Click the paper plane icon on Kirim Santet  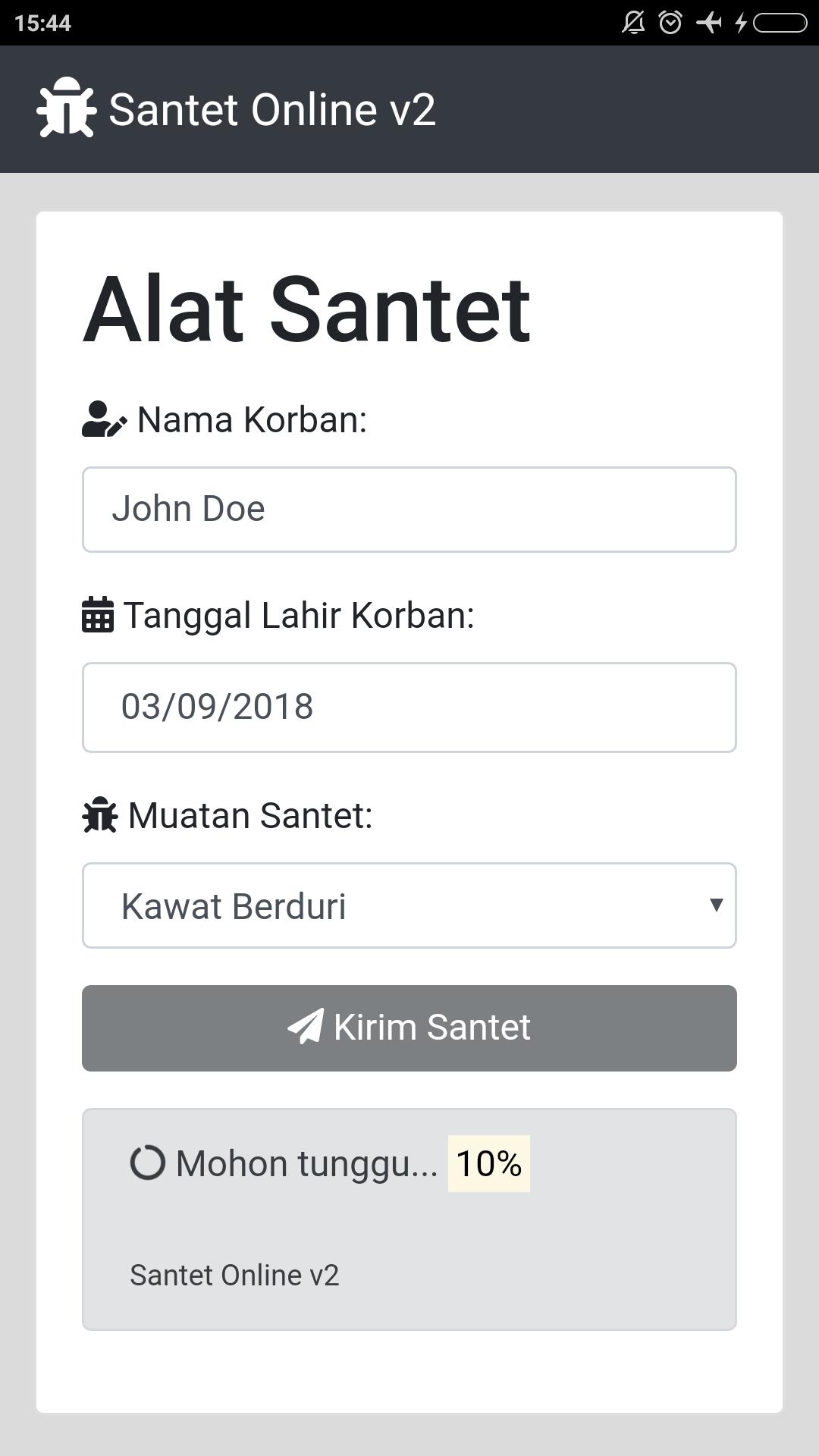pos(306,1027)
